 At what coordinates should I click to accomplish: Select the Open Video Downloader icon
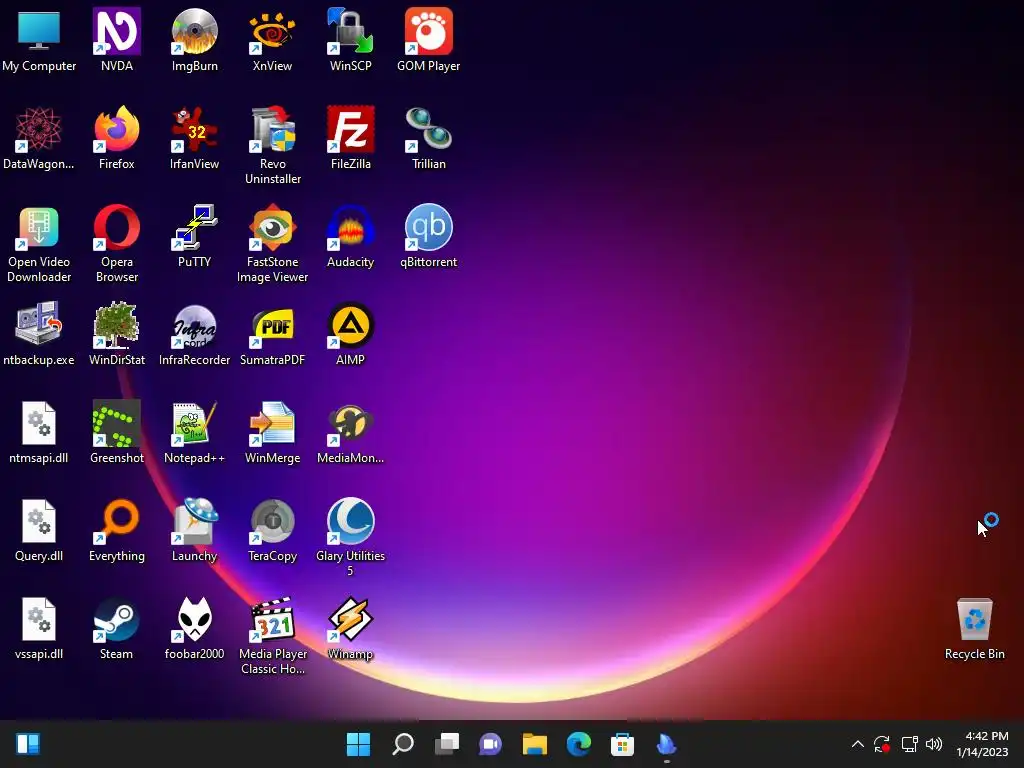pos(39,227)
